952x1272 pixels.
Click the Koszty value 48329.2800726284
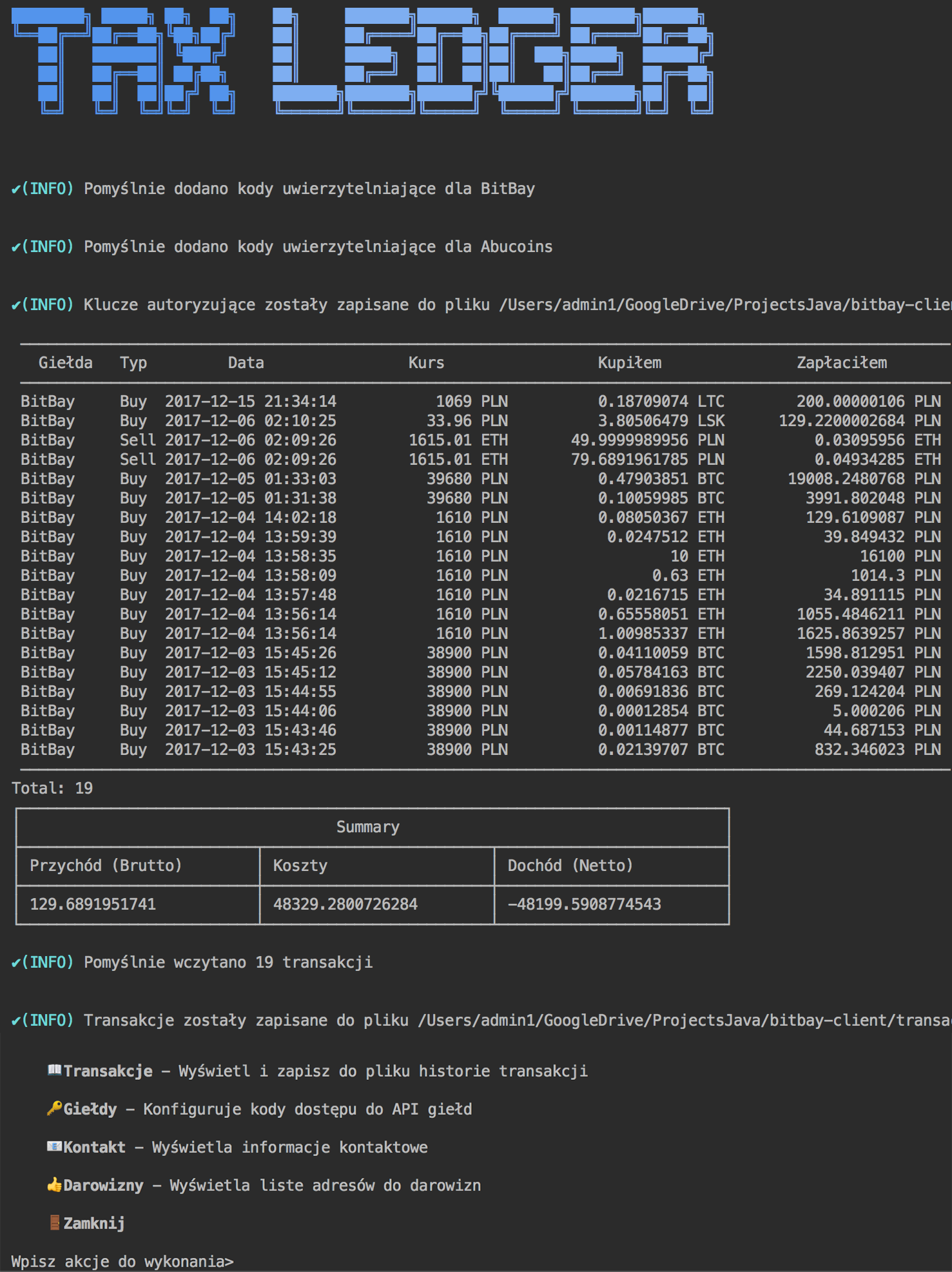345,905
